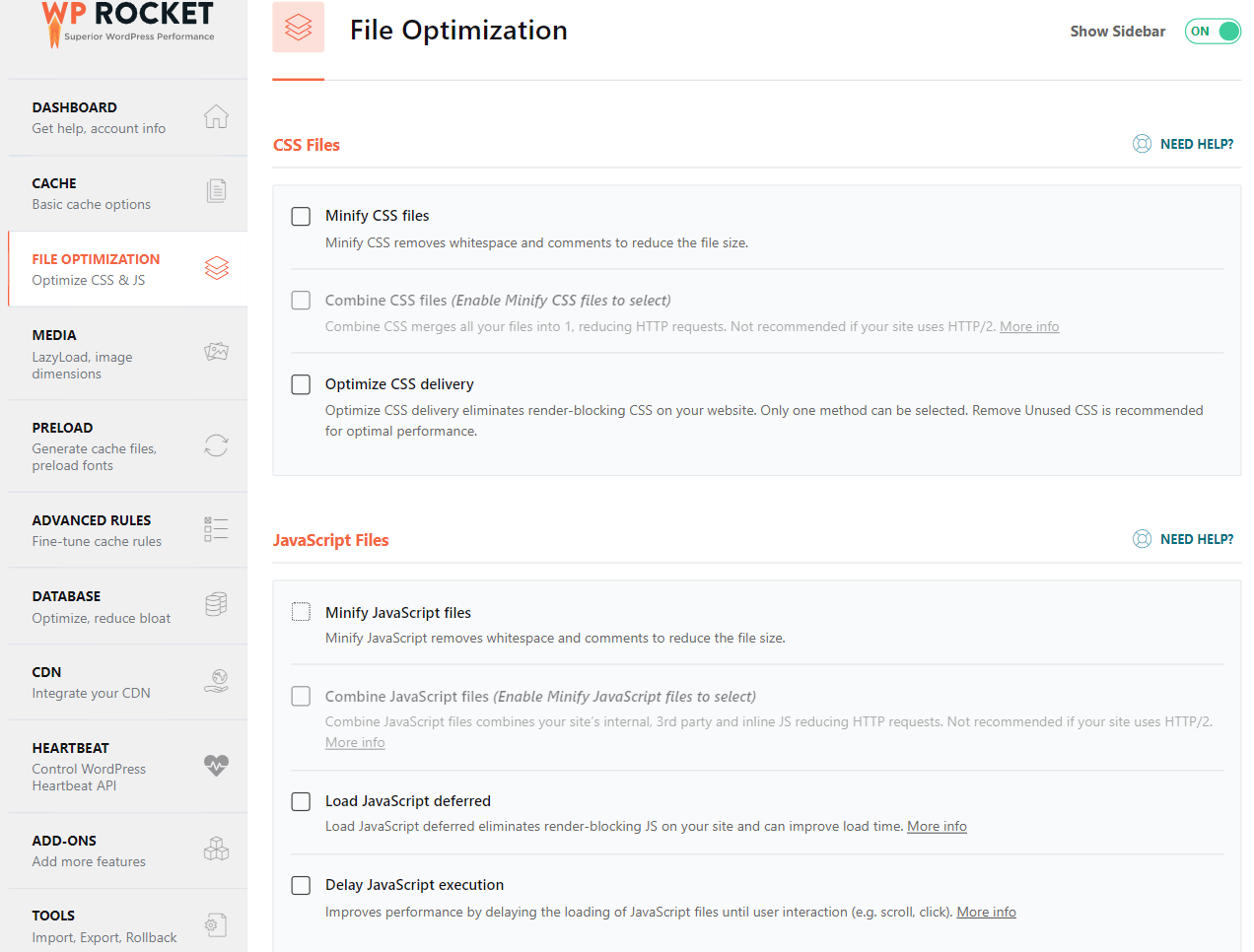
Task: Click the Optimize CSS delivery label
Action: [399, 384]
